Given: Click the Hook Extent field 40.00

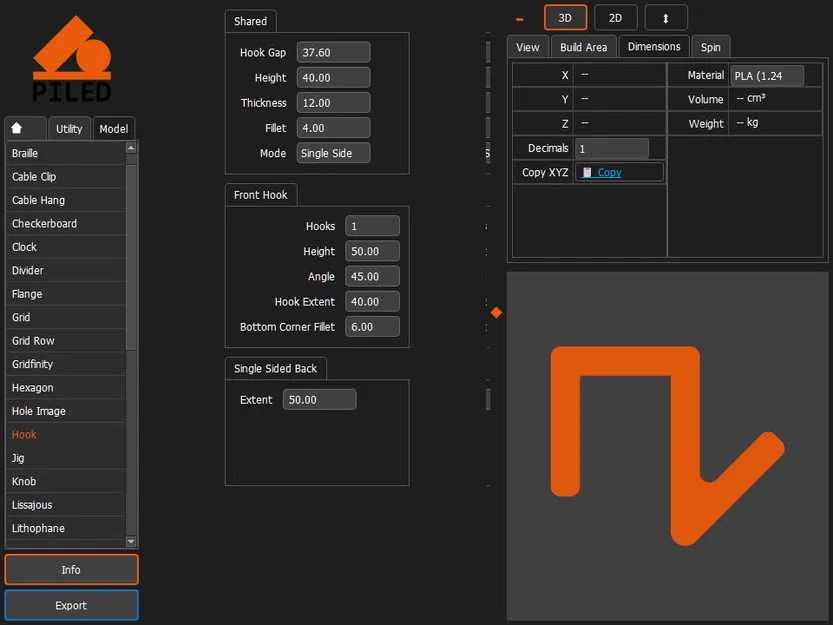Looking at the screenshot, I should pyautogui.click(x=372, y=301).
